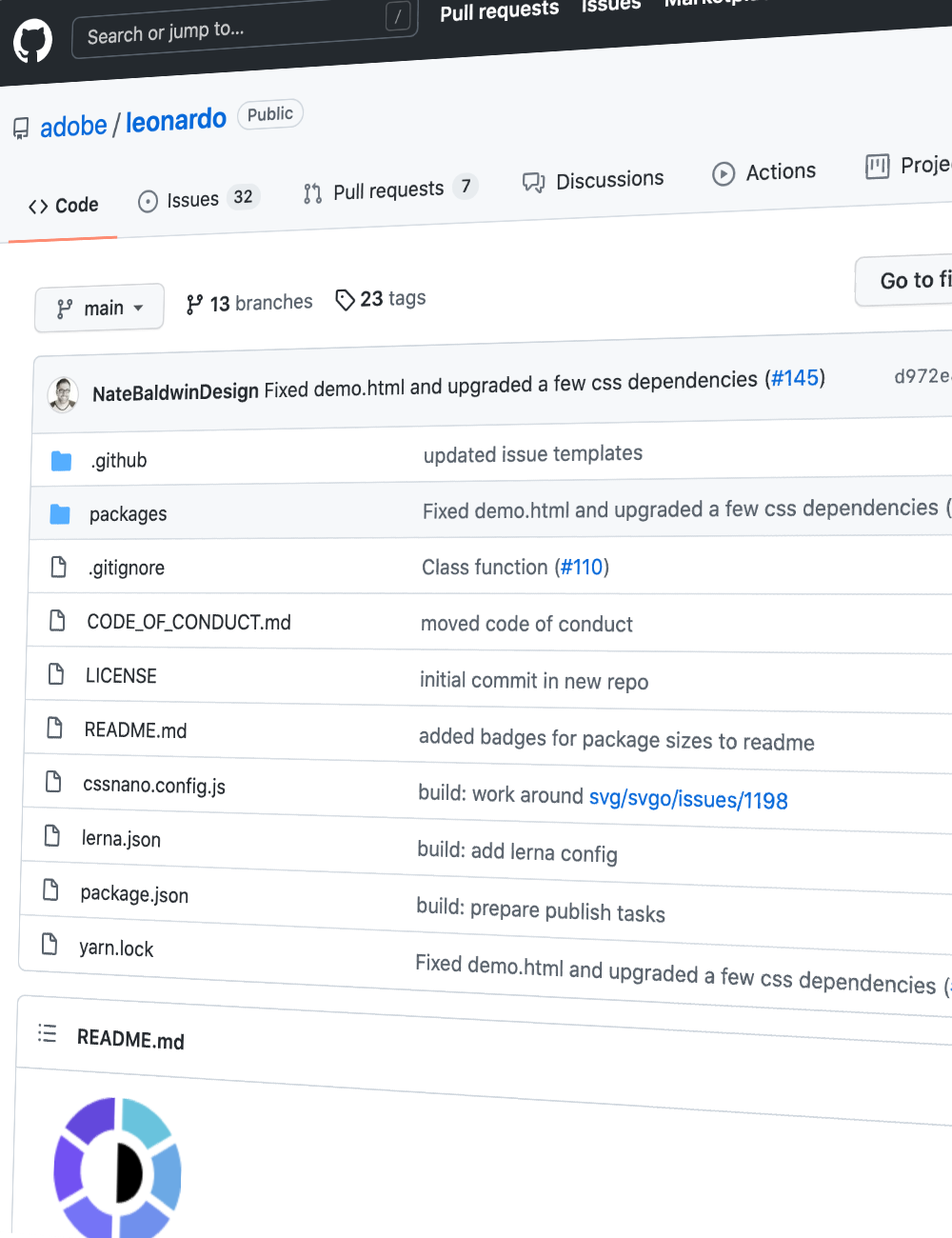Click the LICENSE file icon

[x=56, y=674]
